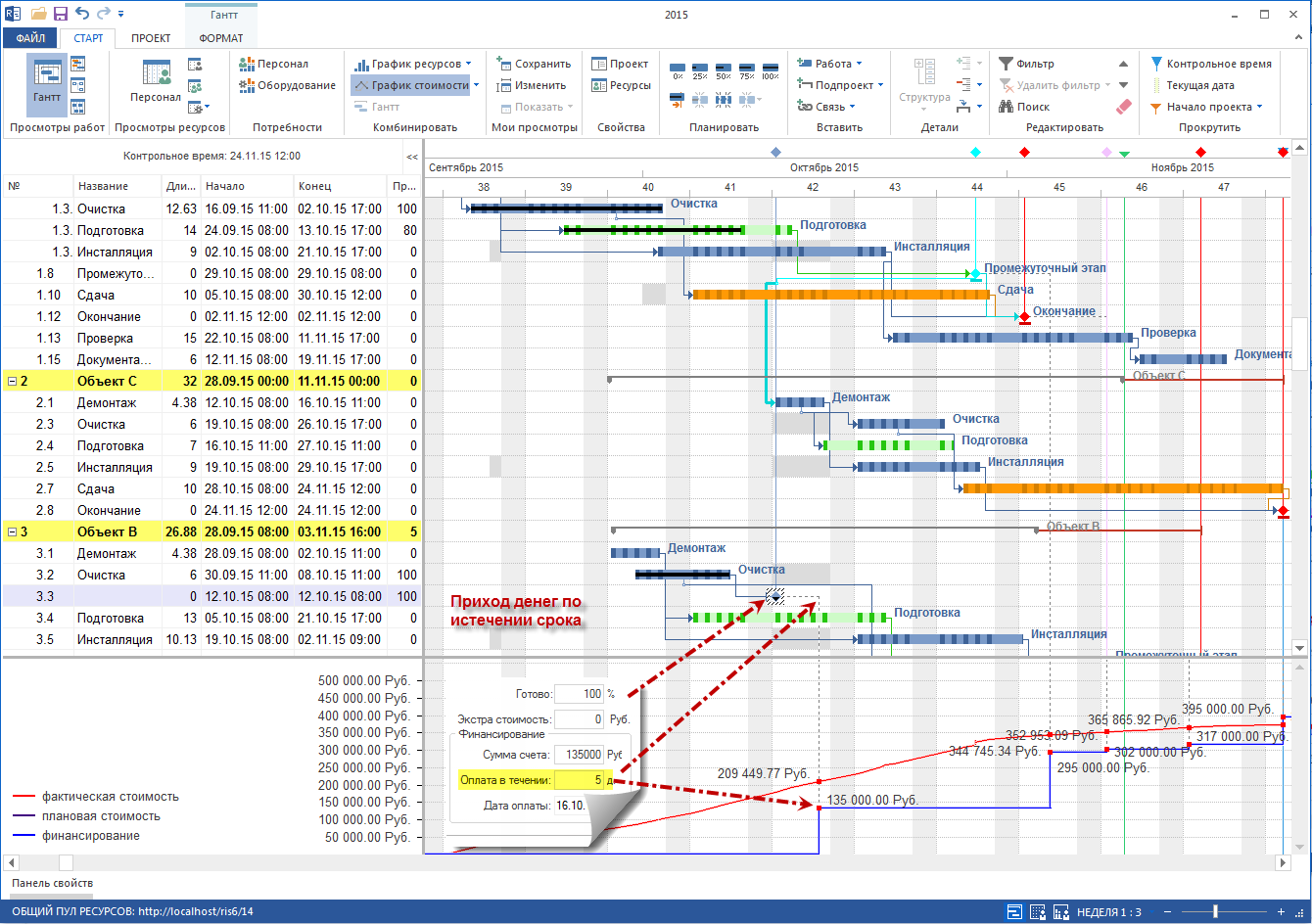Select the row 3.3 in the task table
1312x924 pixels.
(211, 596)
